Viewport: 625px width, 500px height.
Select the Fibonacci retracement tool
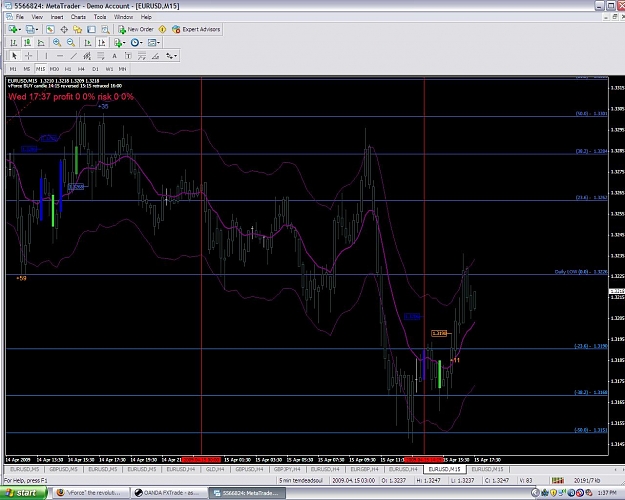click(101, 56)
